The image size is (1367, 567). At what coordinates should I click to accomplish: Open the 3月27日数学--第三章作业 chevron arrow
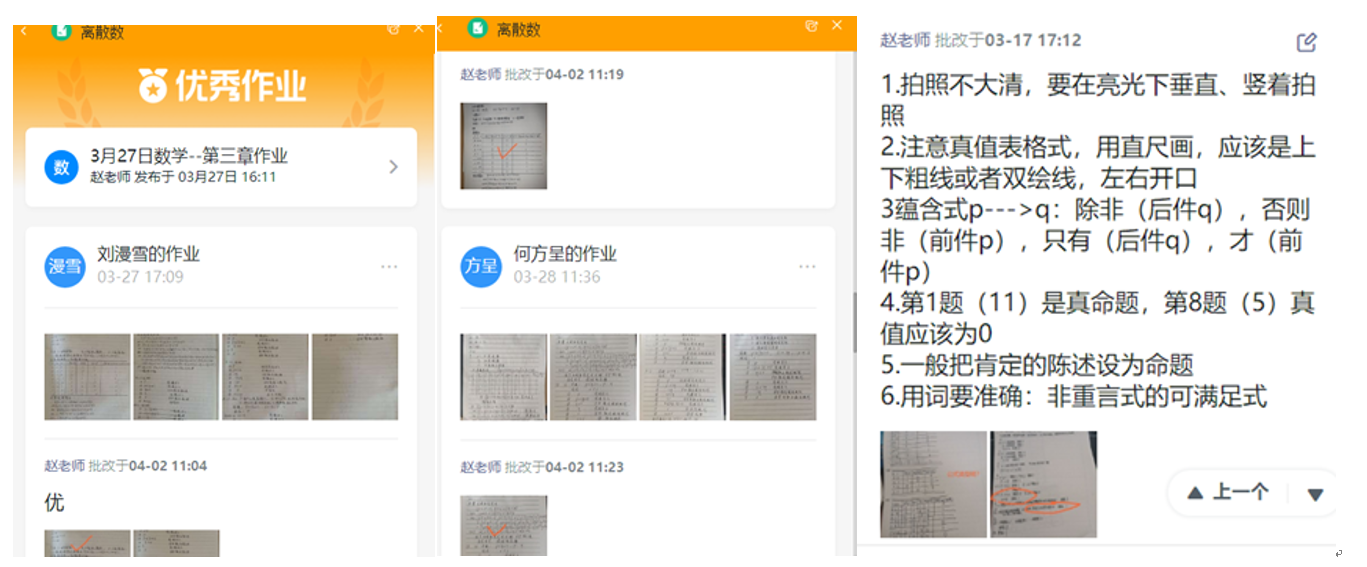393,167
